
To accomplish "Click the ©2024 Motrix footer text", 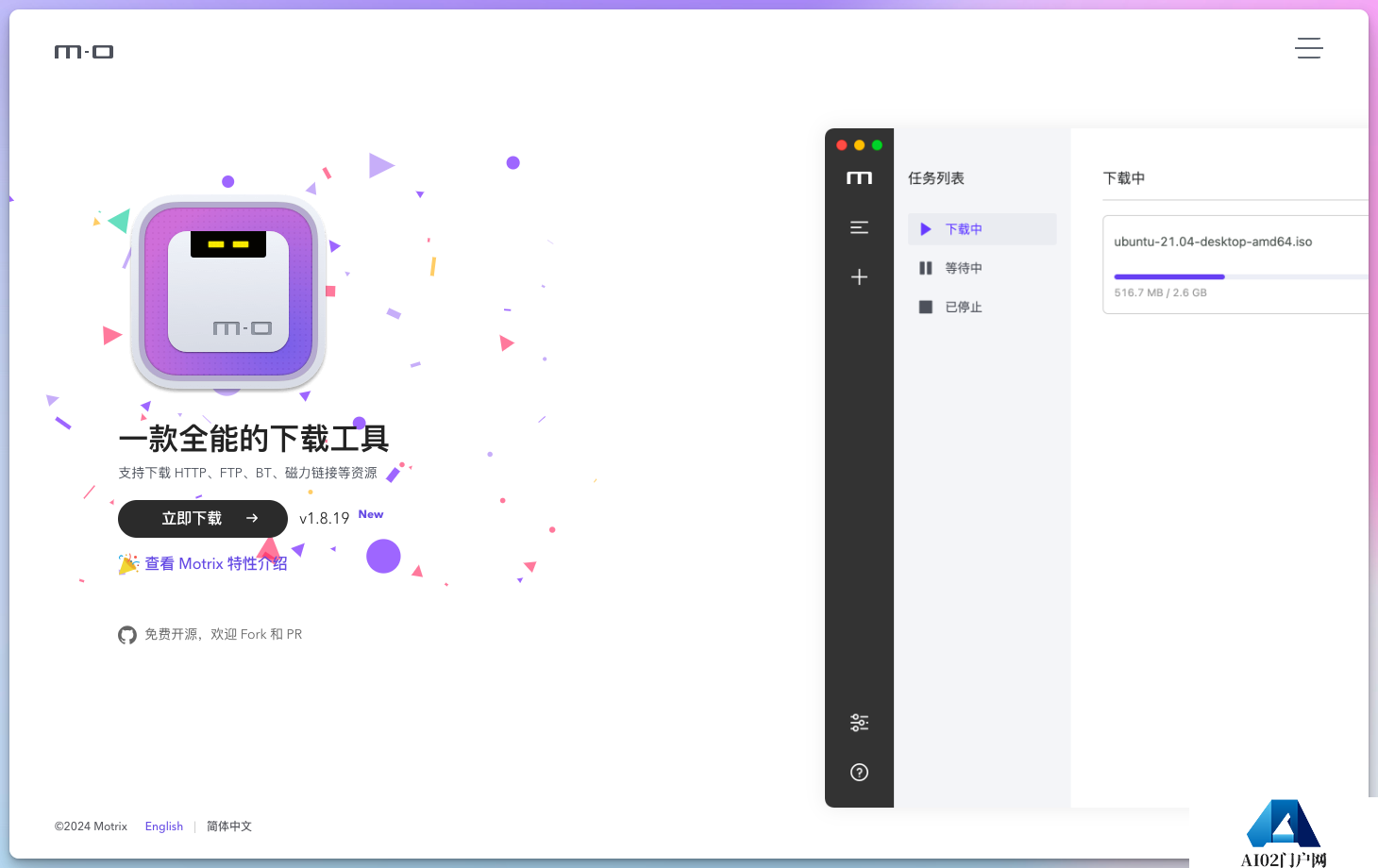I will tap(91, 826).
